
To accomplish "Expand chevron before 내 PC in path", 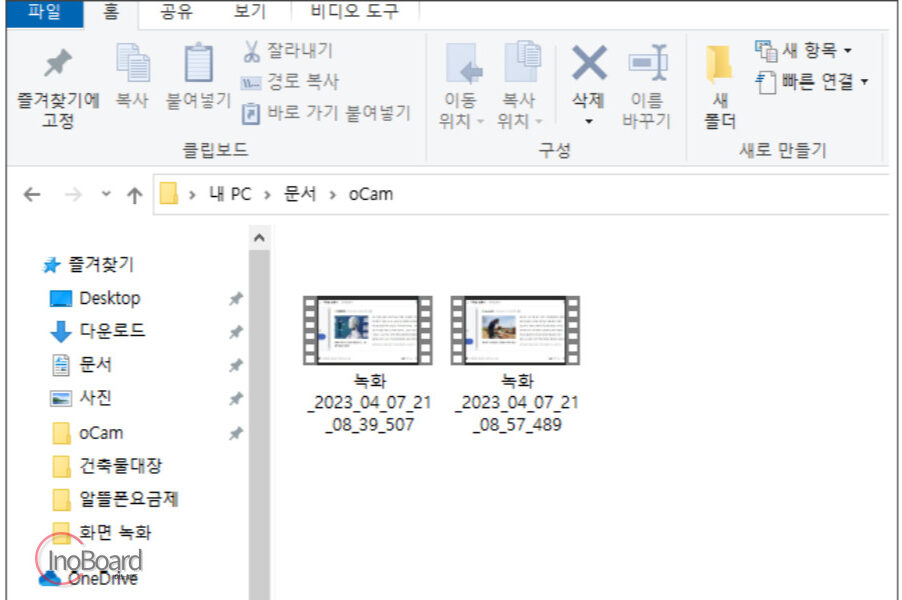I will tap(192, 195).
